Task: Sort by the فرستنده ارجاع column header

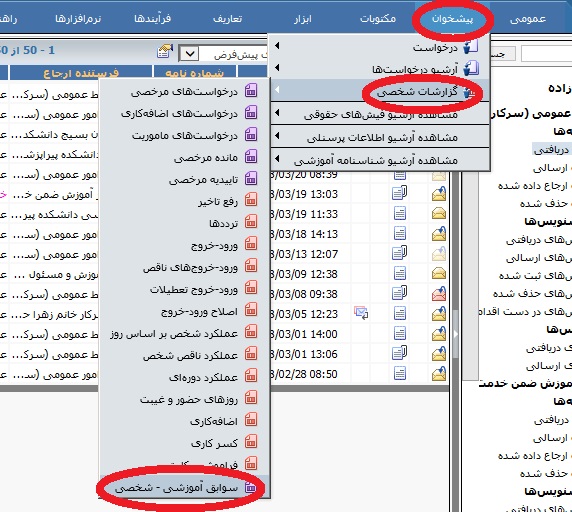Action: click(x=81, y=73)
